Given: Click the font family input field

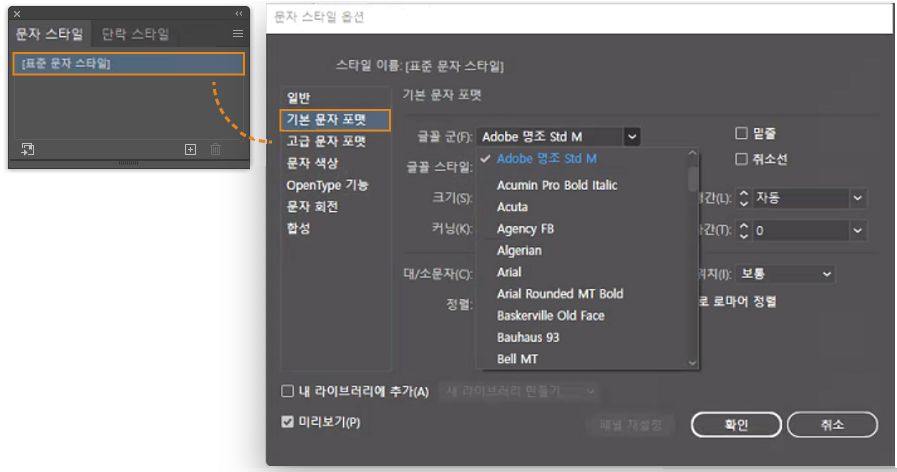Looking at the screenshot, I should click(550, 137).
